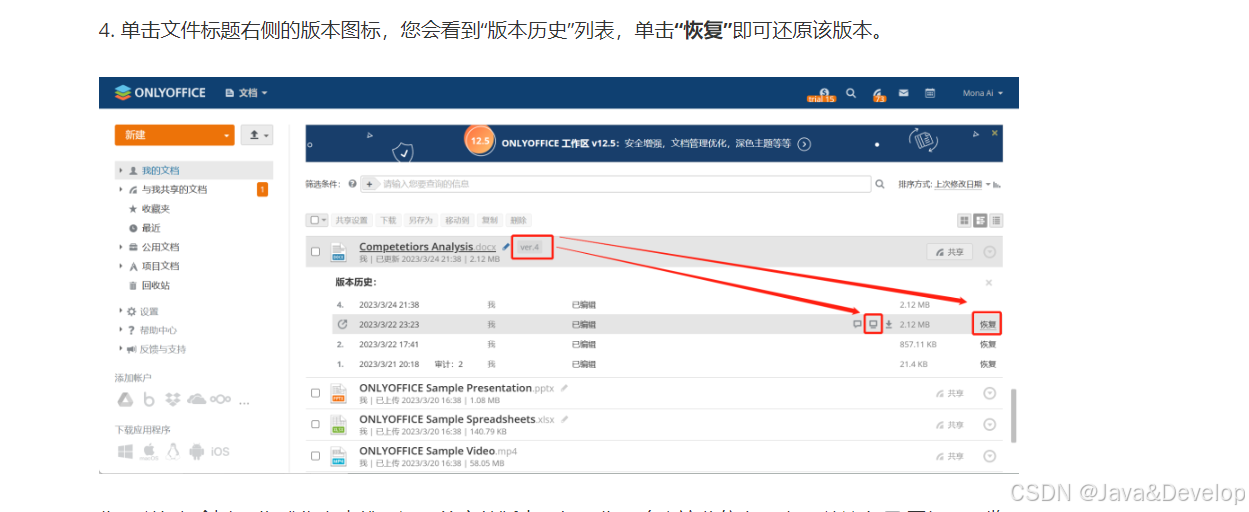Open 与我共享的文档 in the sidebar
The width and height of the screenshot is (1249, 512).
[x=174, y=189]
